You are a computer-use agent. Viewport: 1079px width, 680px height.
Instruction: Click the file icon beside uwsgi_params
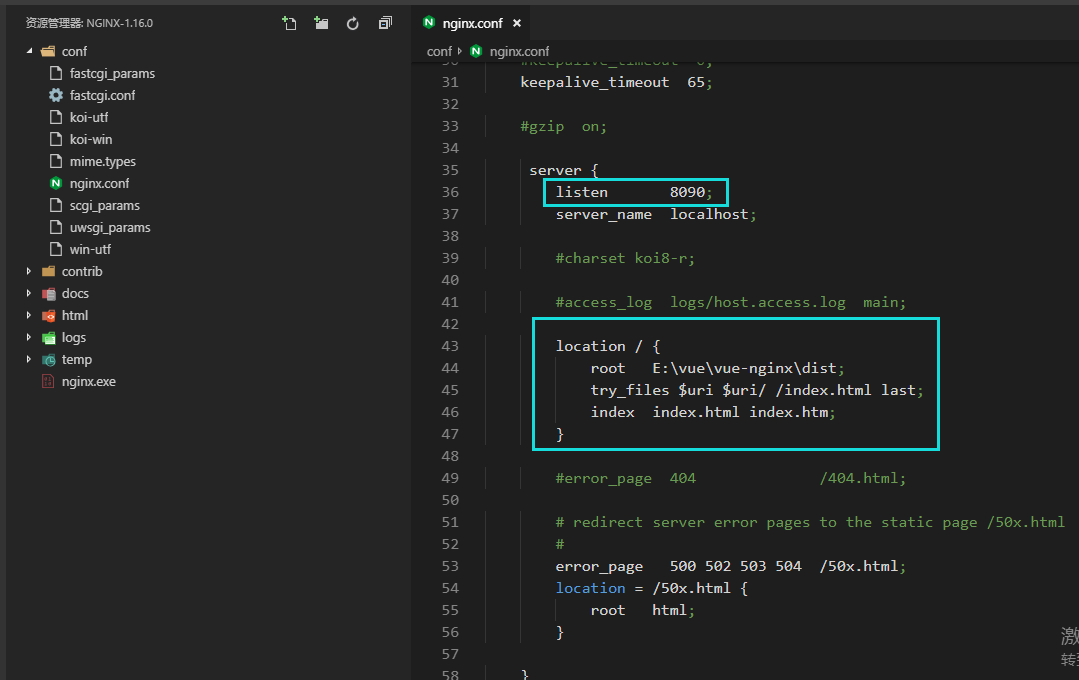(56, 227)
